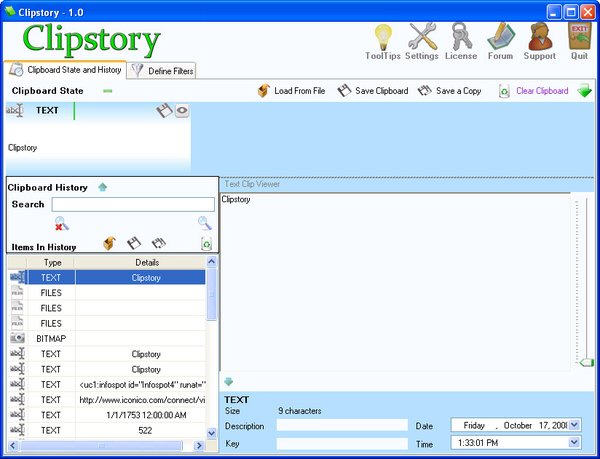This screenshot has width=600, height=459.
Task: Open the Date dropdown
Action: [574, 425]
